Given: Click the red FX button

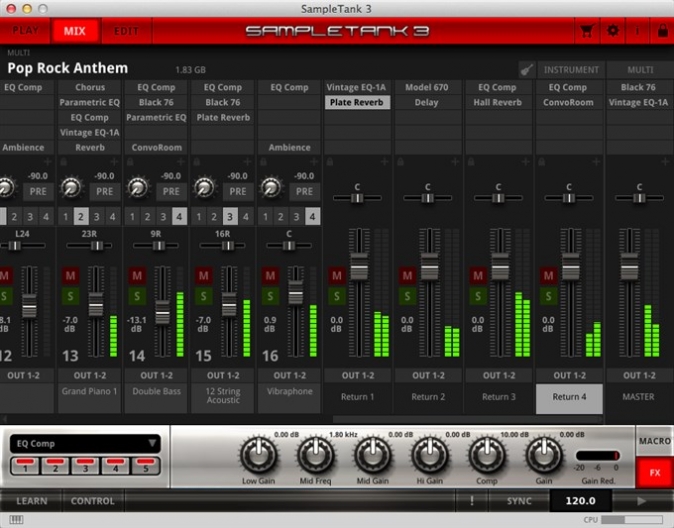Looking at the screenshot, I should tap(655, 473).
